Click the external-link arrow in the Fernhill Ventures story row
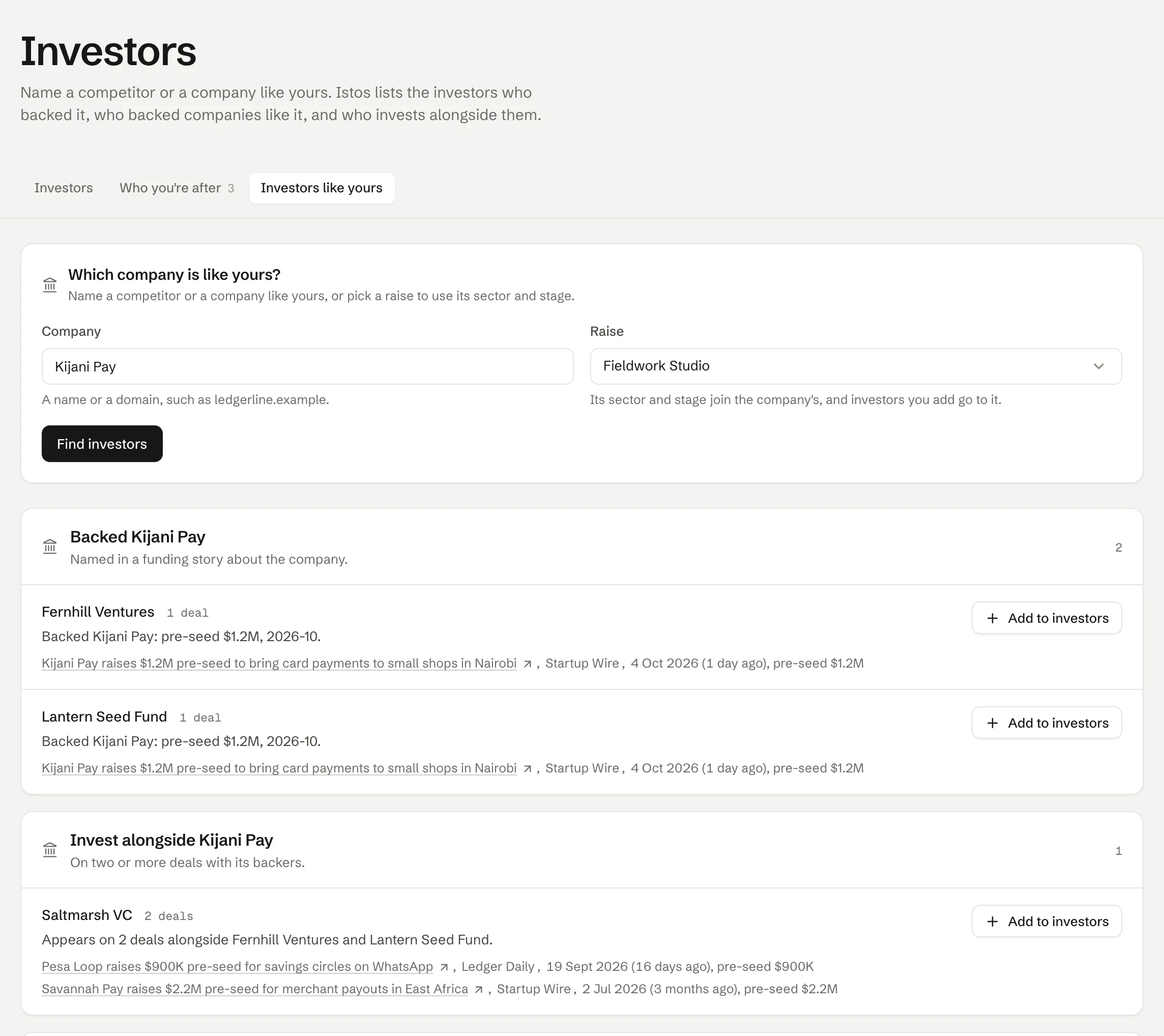This screenshot has height=1036, width=1164. (528, 664)
